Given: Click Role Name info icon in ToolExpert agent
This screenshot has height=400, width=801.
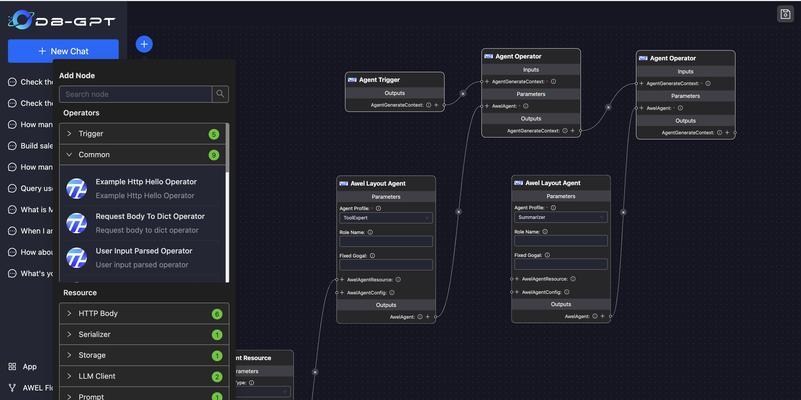Looking at the screenshot, I should click(370, 232).
